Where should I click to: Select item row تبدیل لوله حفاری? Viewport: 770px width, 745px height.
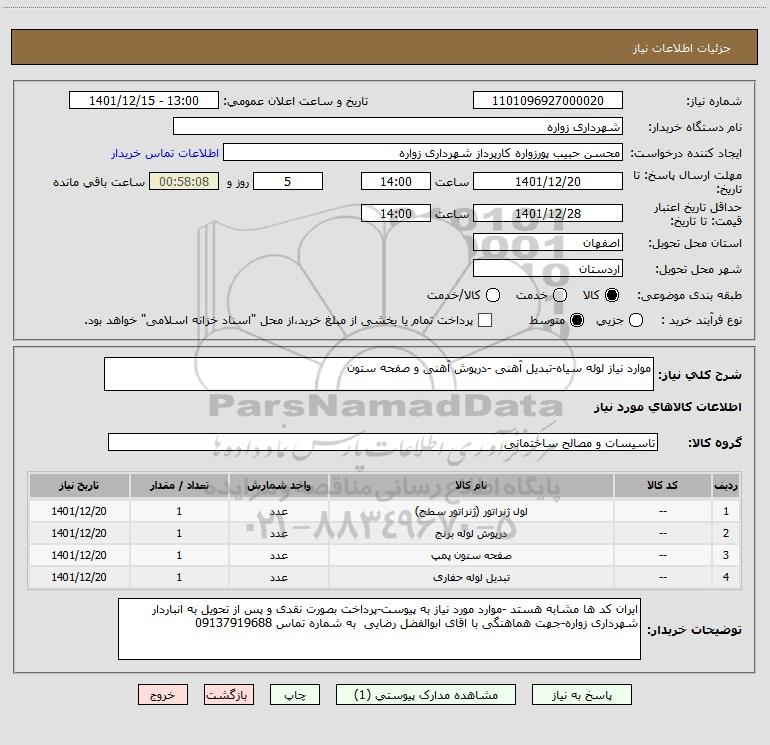(x=385, y=577)
